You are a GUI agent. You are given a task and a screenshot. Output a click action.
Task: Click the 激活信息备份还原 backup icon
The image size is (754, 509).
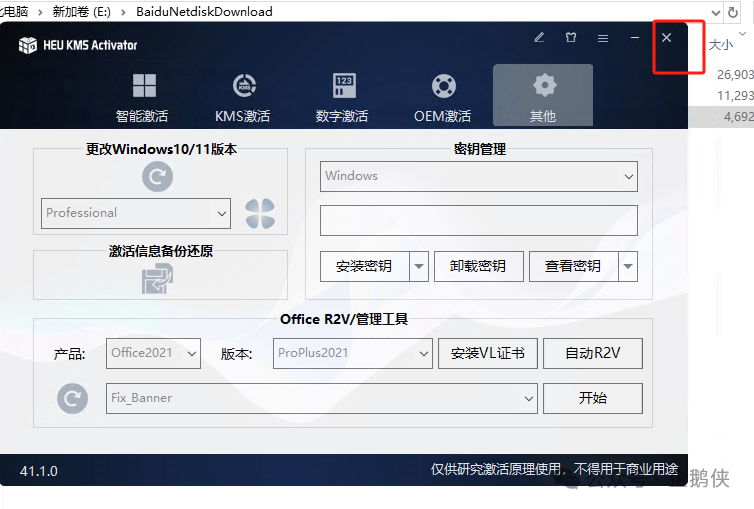pyautogui.click(x=157, y=279)
